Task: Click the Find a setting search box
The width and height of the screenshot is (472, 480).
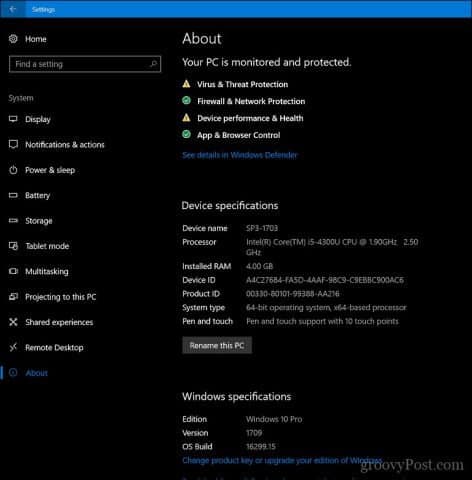Action: coord(85,64)
